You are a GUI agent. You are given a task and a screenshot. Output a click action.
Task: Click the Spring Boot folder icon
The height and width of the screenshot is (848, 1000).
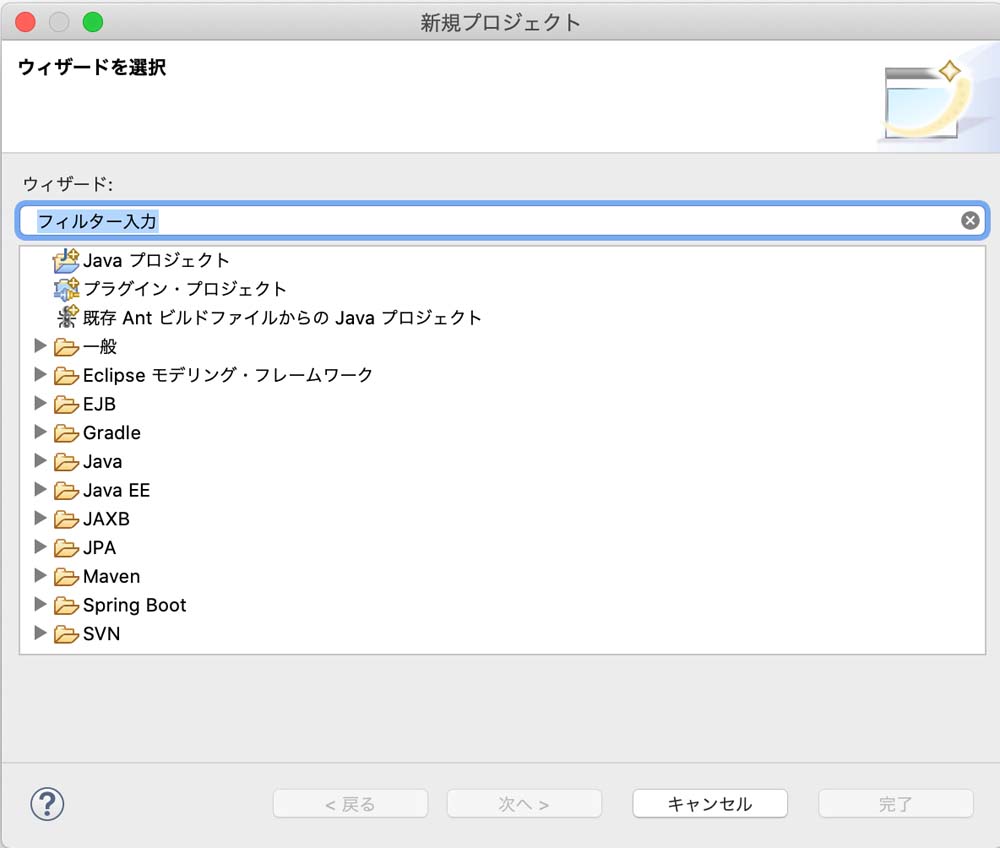click(x=66, y=605)
